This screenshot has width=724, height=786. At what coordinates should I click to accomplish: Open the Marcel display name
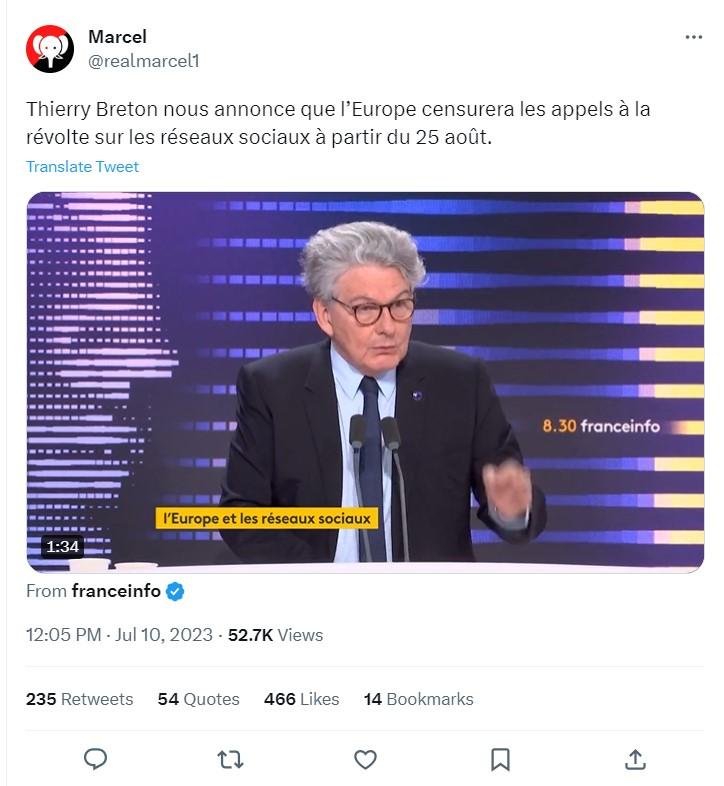coord(117,37)
